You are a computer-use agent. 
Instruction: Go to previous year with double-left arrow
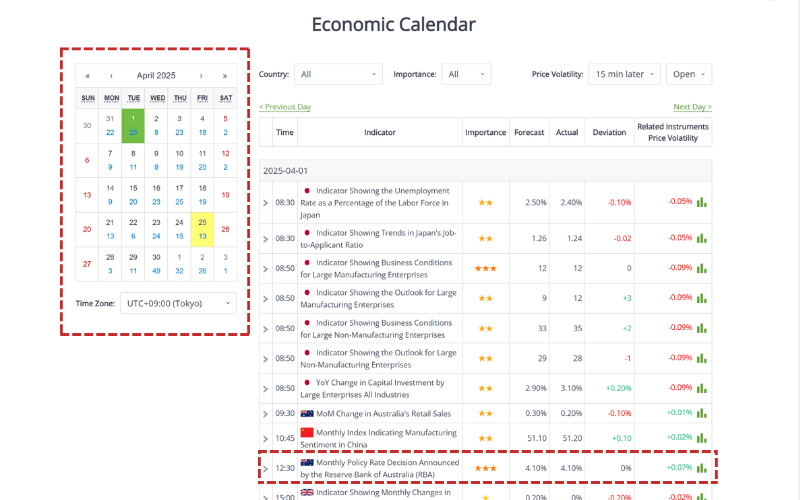pos(88,76)
